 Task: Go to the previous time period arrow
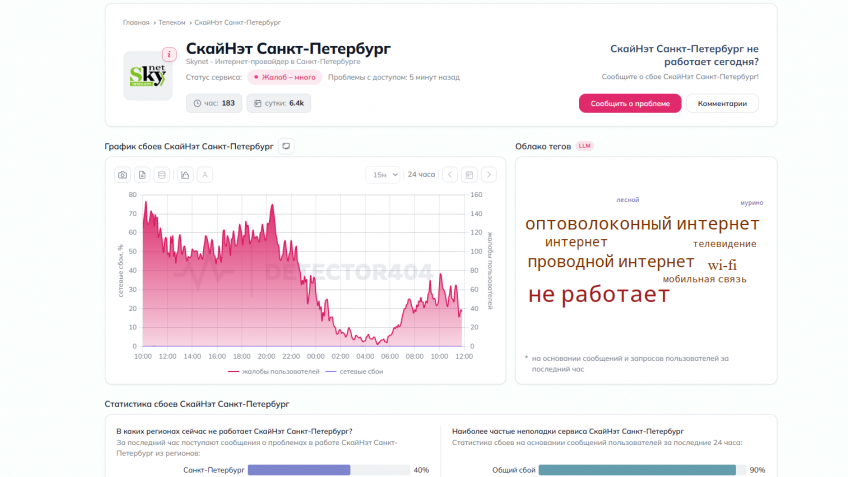pyautogui.click(x=450, y=175)
